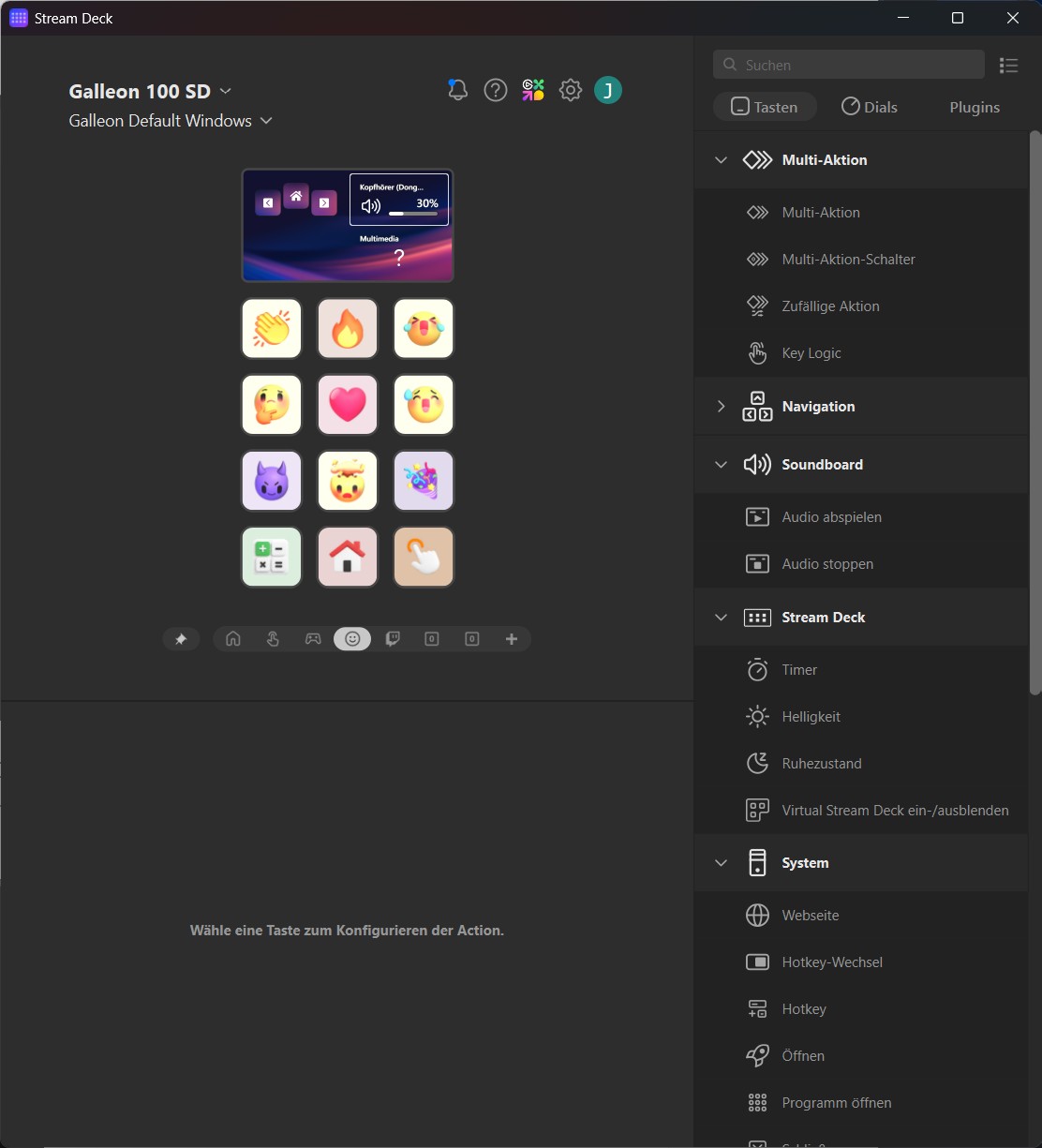Click the user profile avatar J
The height and width of the screenshot is (1148, 1042).
click(608, 90)
